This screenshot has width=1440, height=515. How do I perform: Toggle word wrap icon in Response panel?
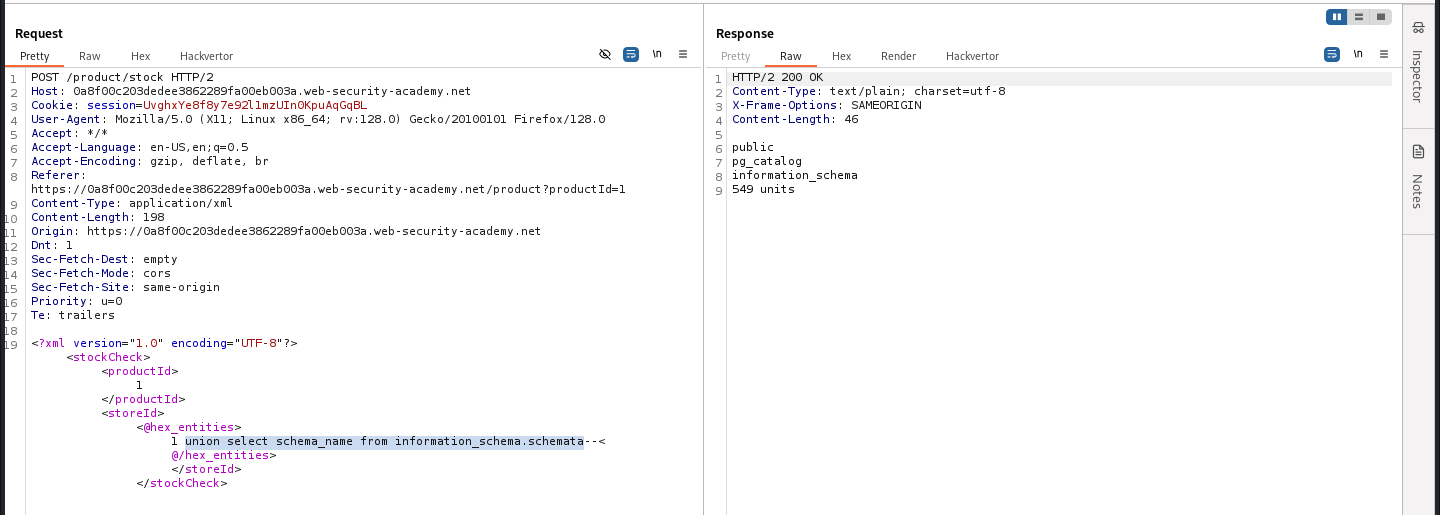click(1332, 54)
